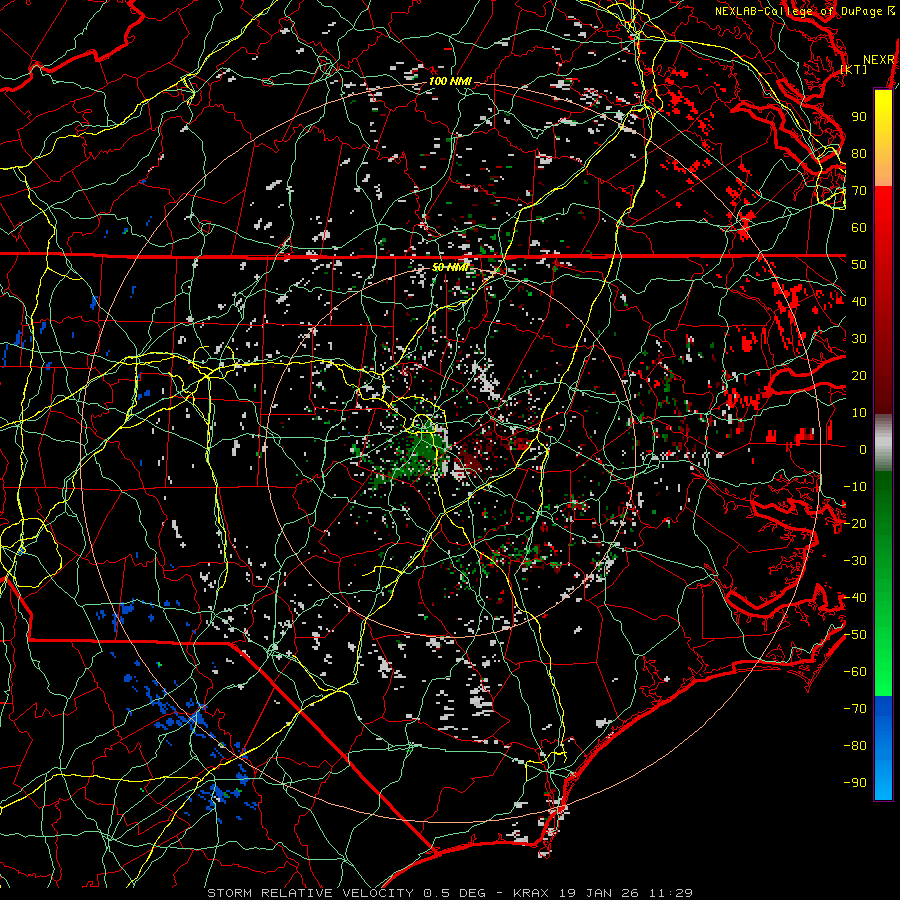
Task: Click the blue bottom segment of color bar
Action: tap(883, 748)
